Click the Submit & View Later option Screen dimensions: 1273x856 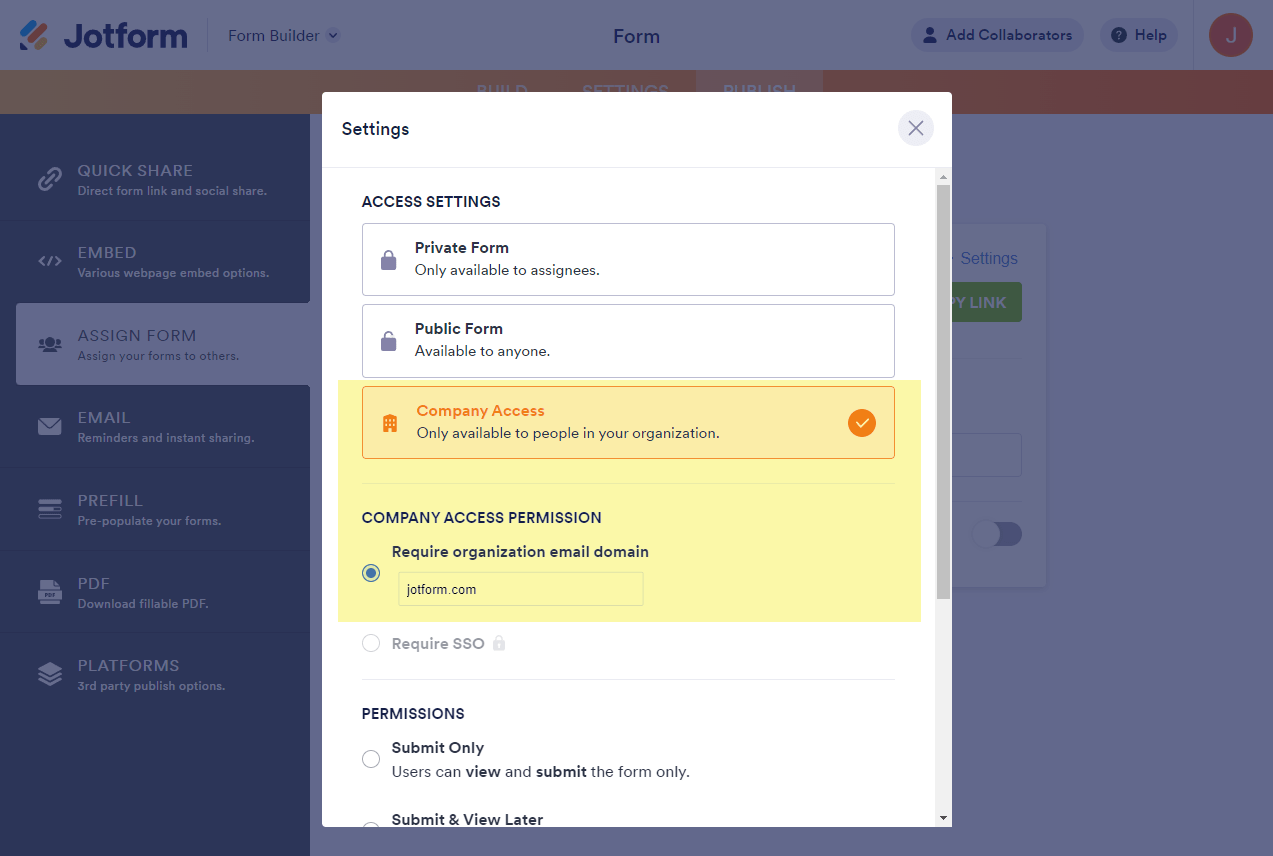coord(467,819)
